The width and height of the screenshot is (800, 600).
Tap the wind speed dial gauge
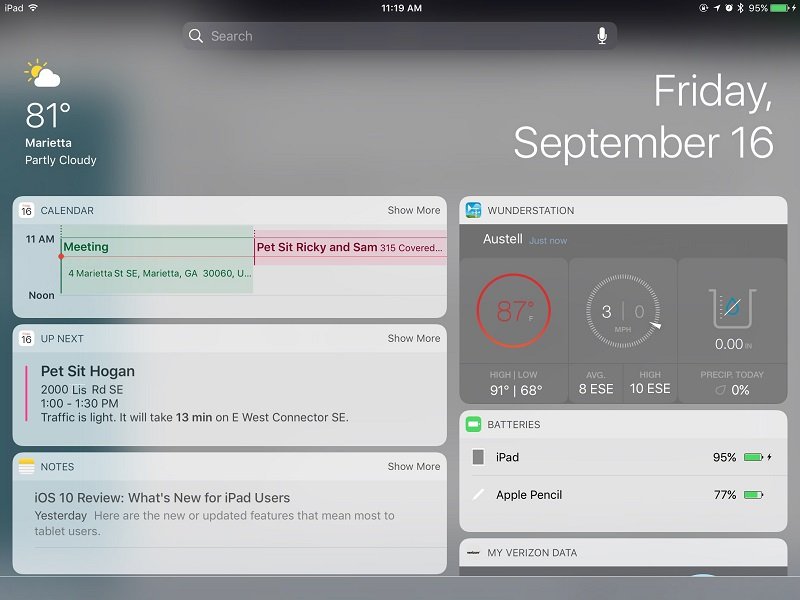coord(623,311)
